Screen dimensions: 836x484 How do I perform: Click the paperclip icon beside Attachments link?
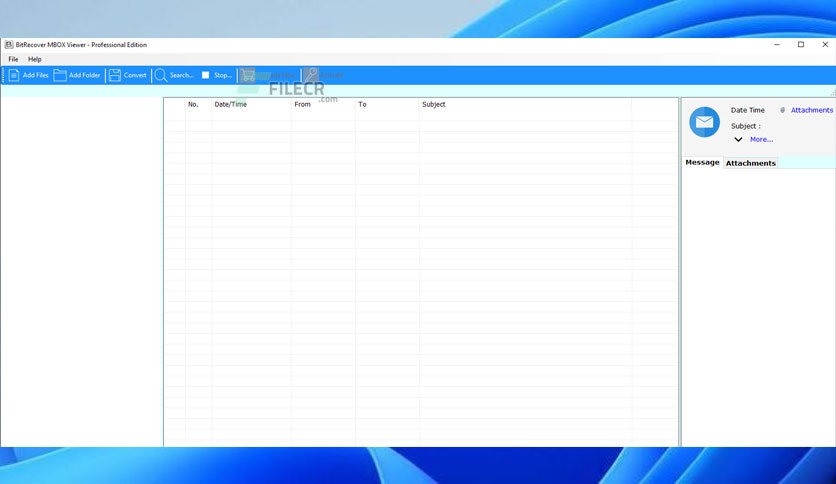tap(783, 110)
